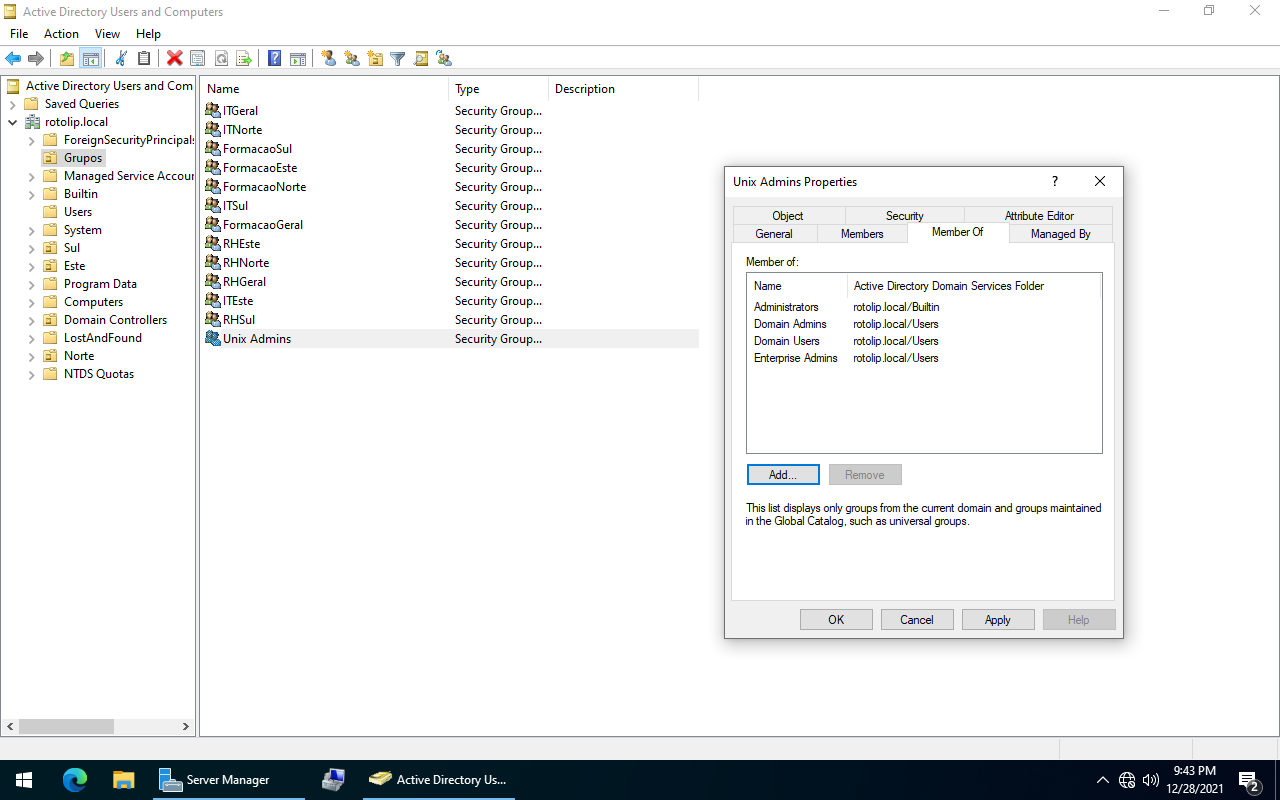The image size is (1280, 800).
Task: Open Help via the blue question mark icon
Action: (274, 59)
